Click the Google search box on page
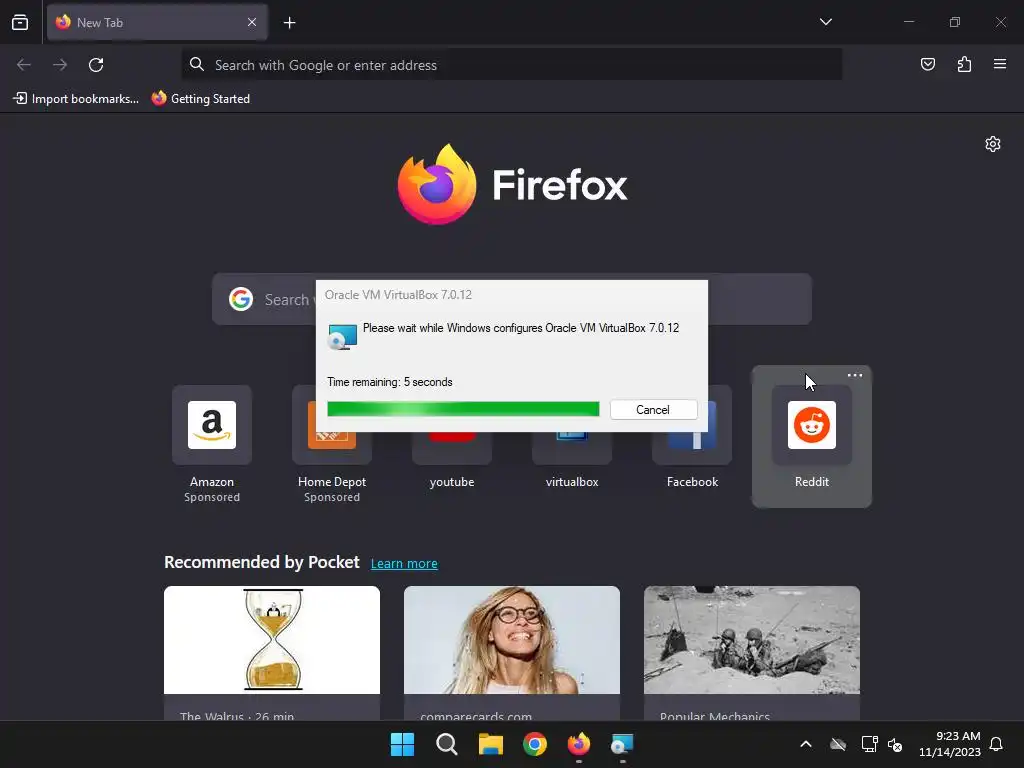This screenshot has width=1024, height=768. [511, 299]
